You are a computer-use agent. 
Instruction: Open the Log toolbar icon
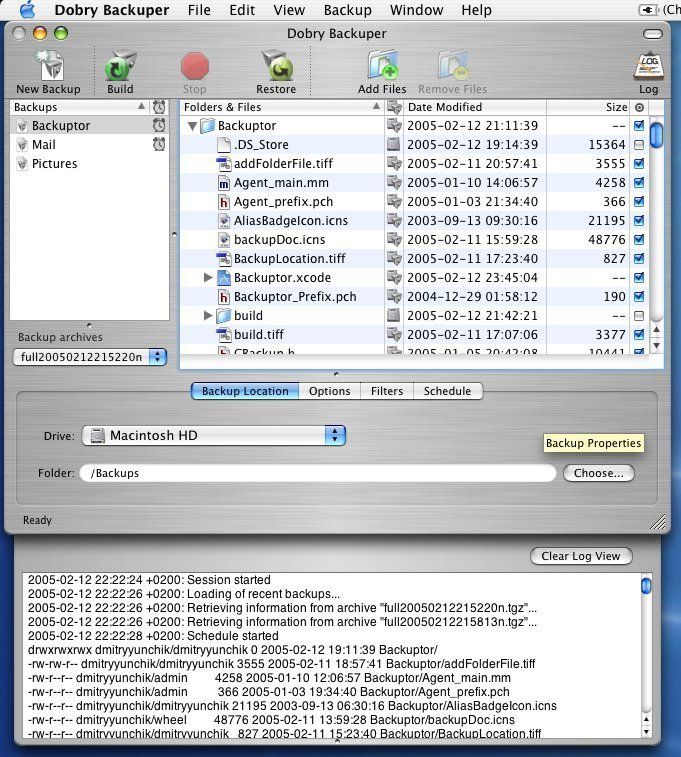(x=648, y=66)
